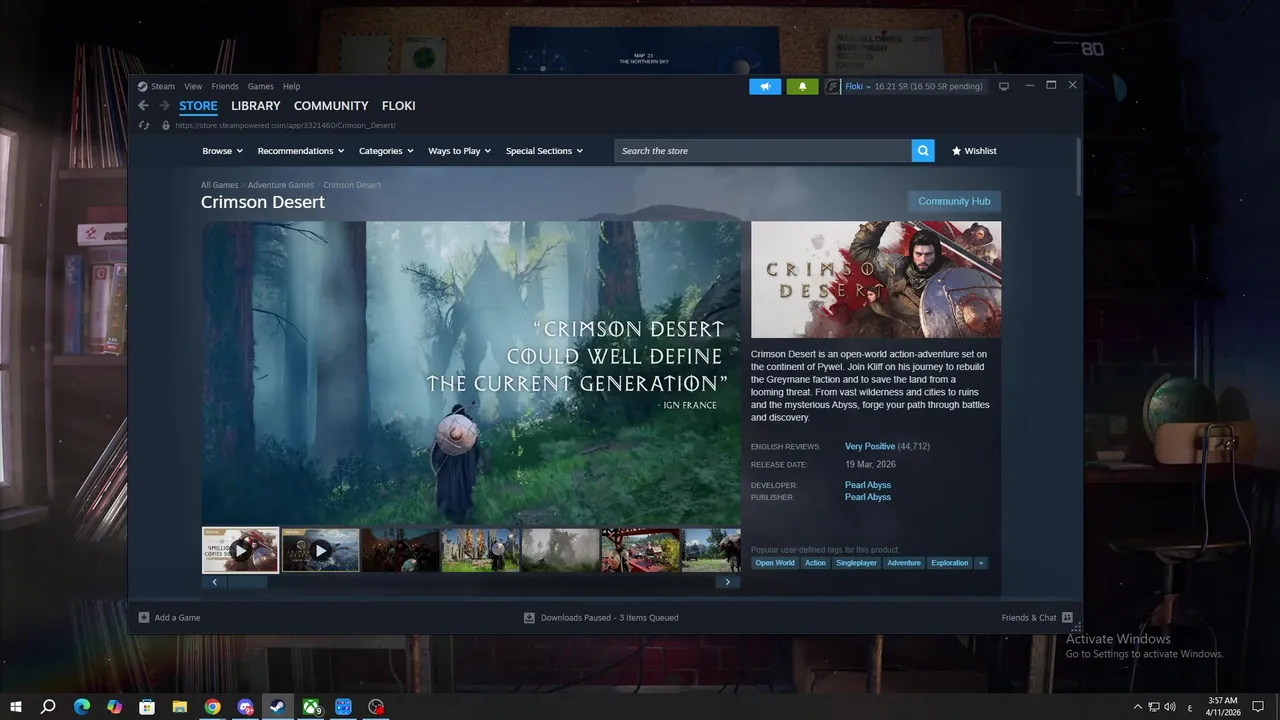The image size is (1280, 720).
Task: Click the Community Hub button
Action: click(x=954, y=201)
